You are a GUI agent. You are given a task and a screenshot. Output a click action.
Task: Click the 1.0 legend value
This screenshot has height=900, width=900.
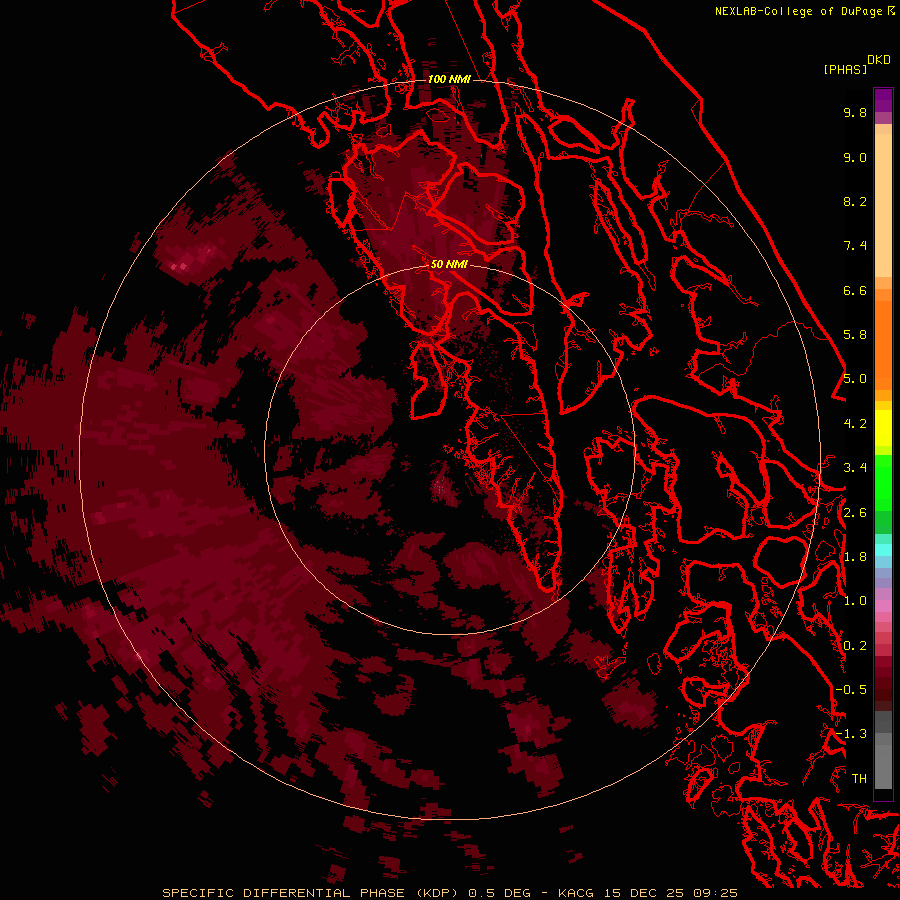click(x=855, y=601)
